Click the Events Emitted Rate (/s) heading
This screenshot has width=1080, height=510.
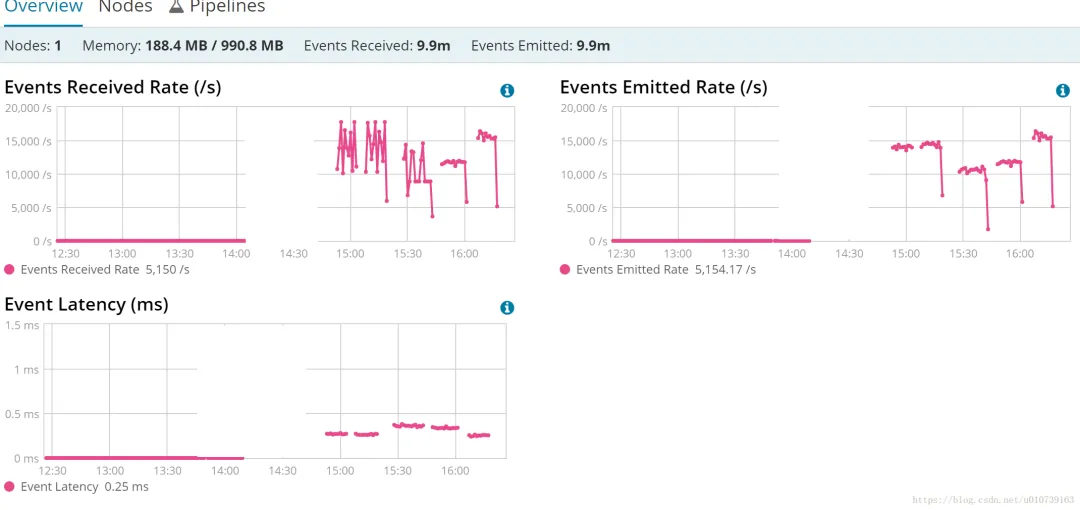pos(663,88)
